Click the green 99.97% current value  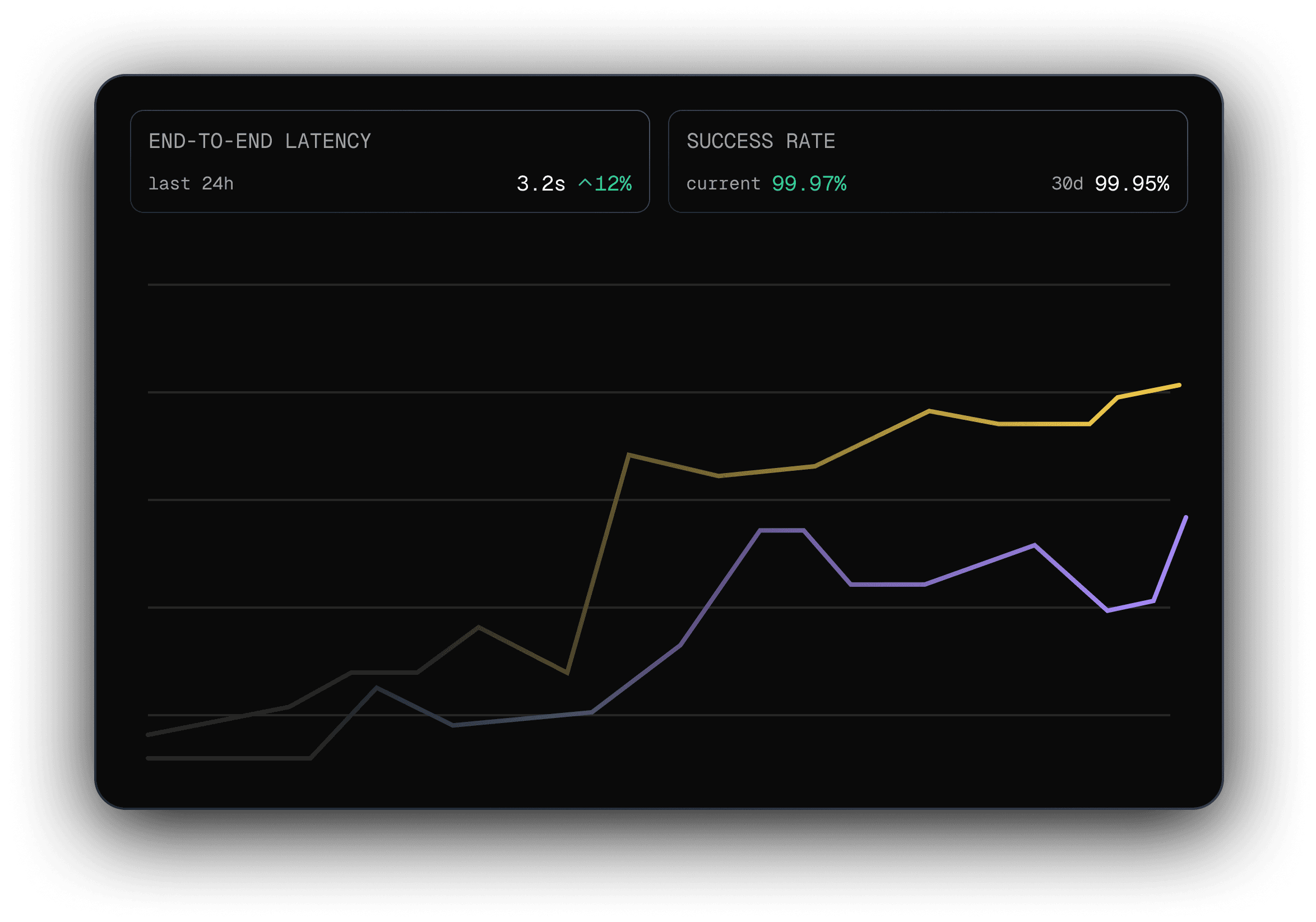point(809,184)
